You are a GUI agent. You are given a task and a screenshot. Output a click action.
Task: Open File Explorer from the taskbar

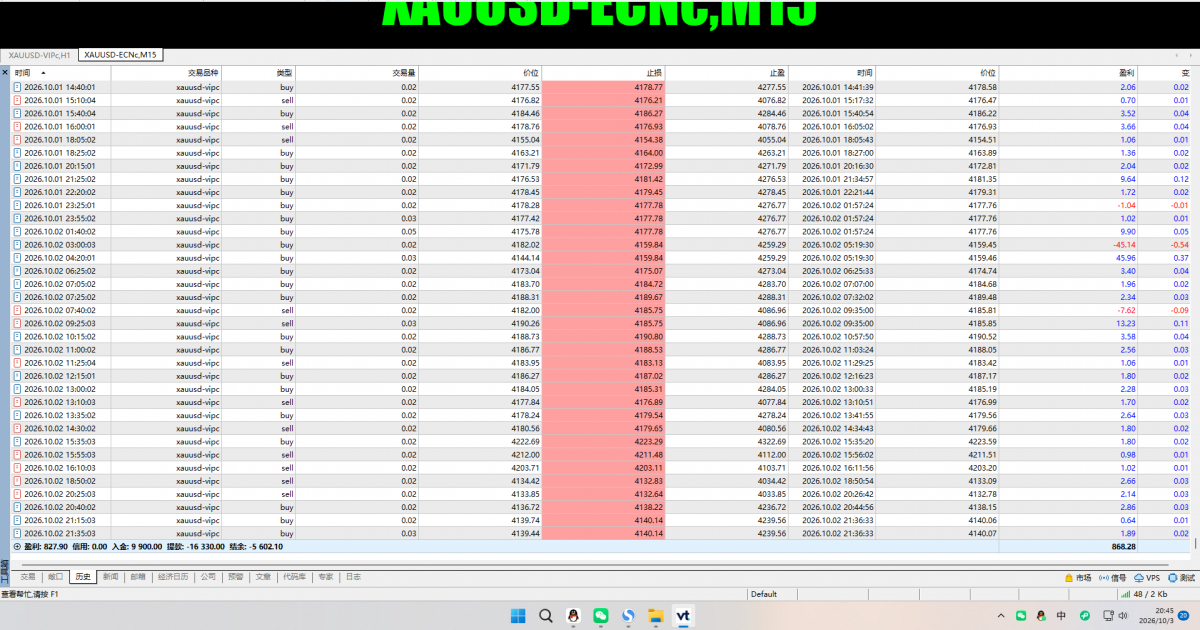tap(656, 615)
